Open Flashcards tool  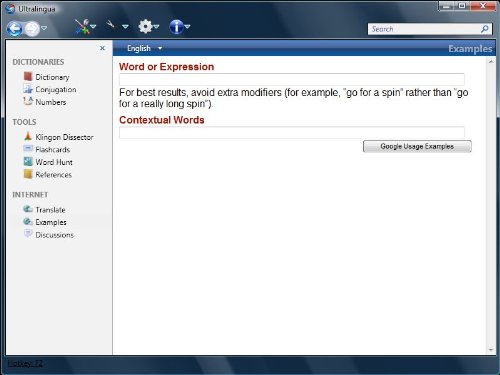click(x=53, y=150)
